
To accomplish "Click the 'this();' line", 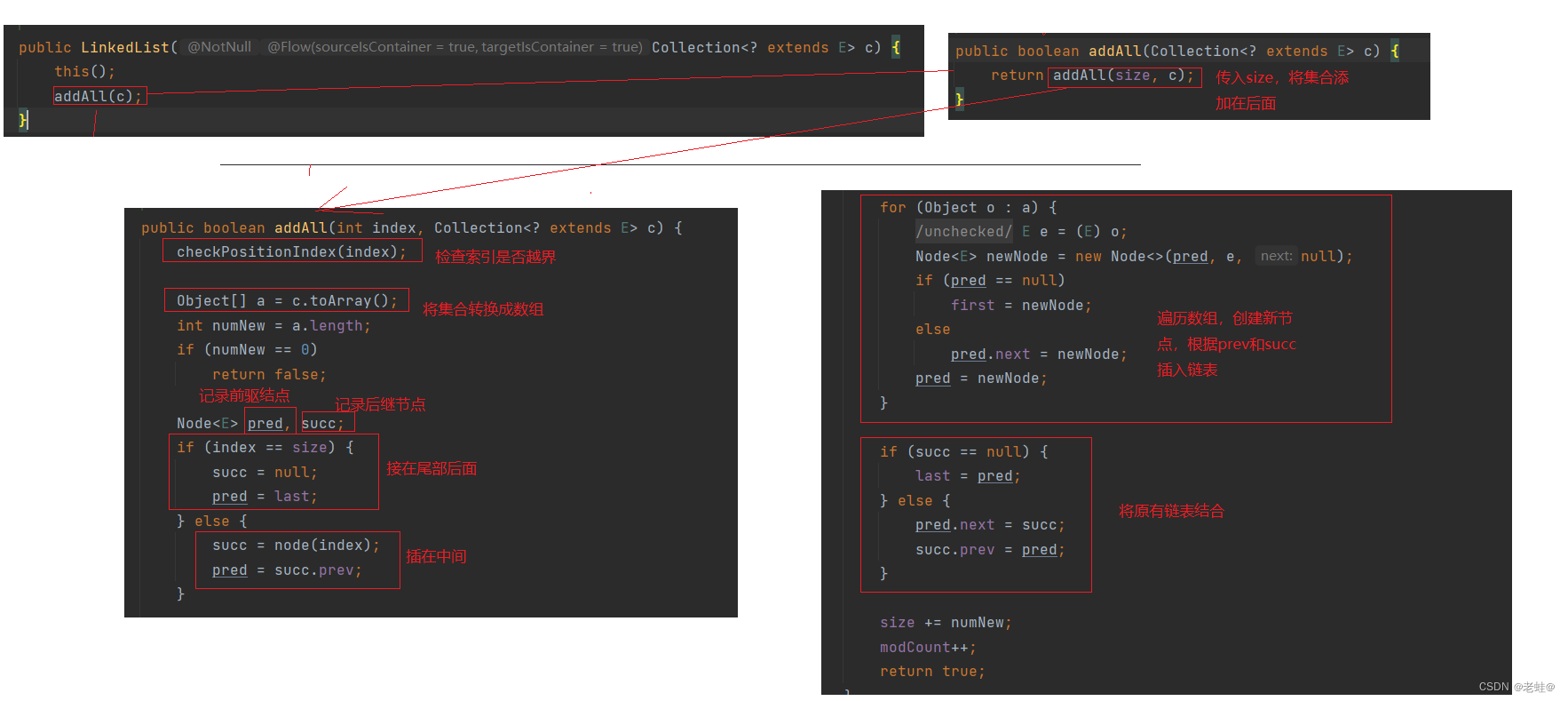I will click(x=84, y=71).
